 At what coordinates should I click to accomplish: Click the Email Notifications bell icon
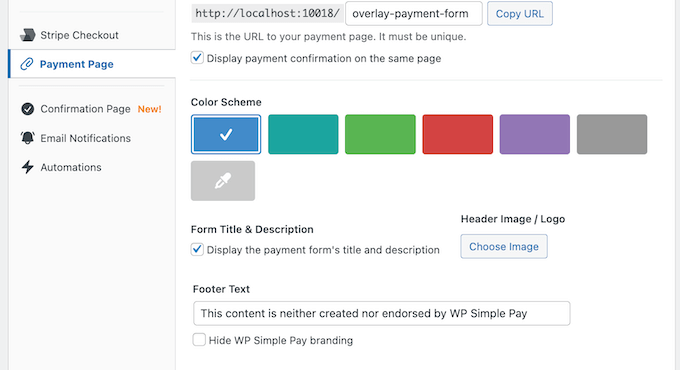(x=28, y=138)
